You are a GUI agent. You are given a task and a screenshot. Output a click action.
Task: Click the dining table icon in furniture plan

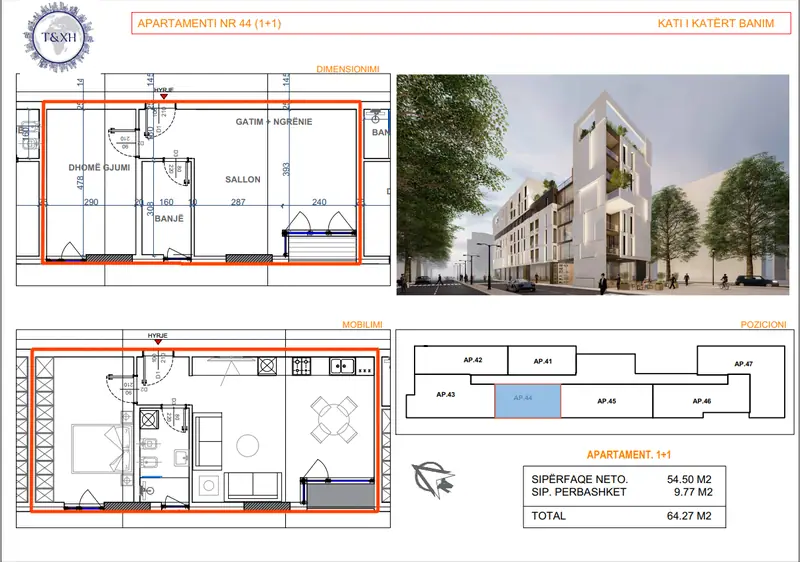point(333,420)
